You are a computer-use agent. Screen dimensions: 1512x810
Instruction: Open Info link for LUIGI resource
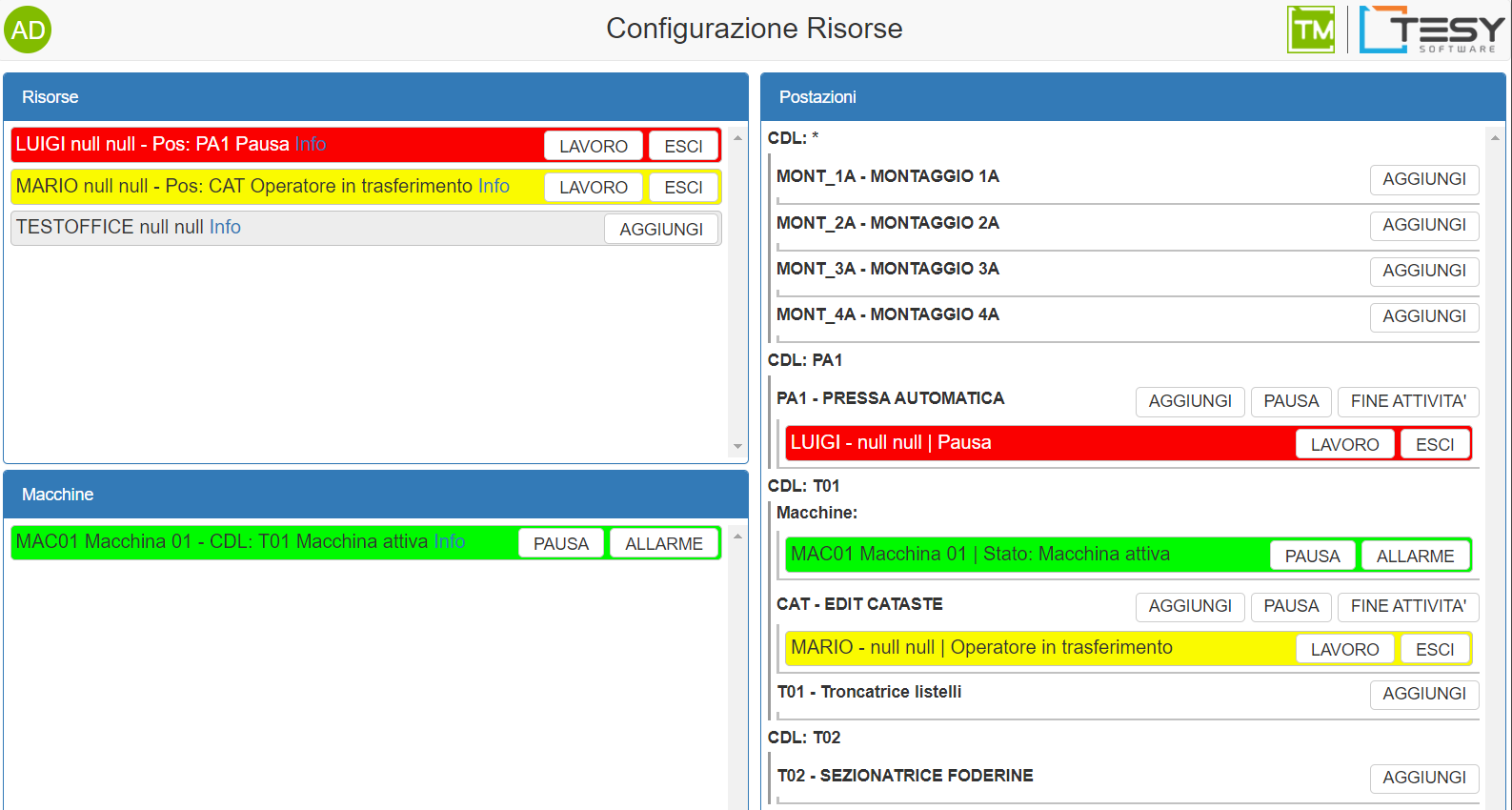click(311, 144)
